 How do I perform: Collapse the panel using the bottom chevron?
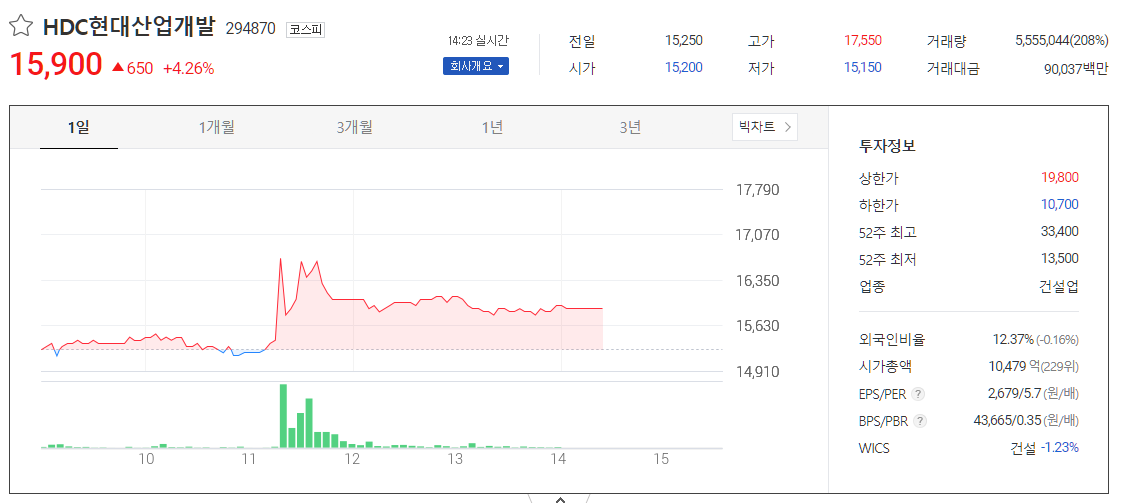pos(560,497)
